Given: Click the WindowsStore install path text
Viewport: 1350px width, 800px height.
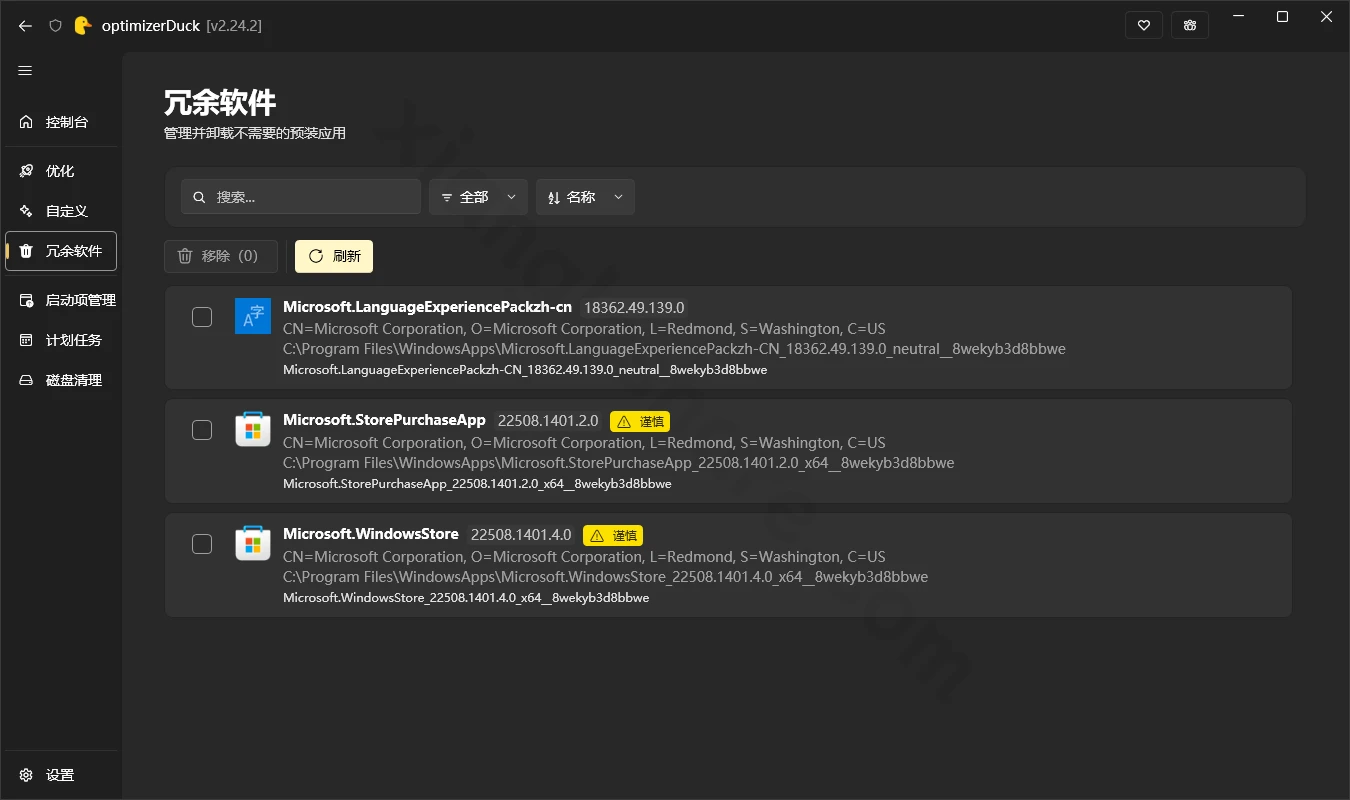Looking at the screenshot, I should coord(606,577).
